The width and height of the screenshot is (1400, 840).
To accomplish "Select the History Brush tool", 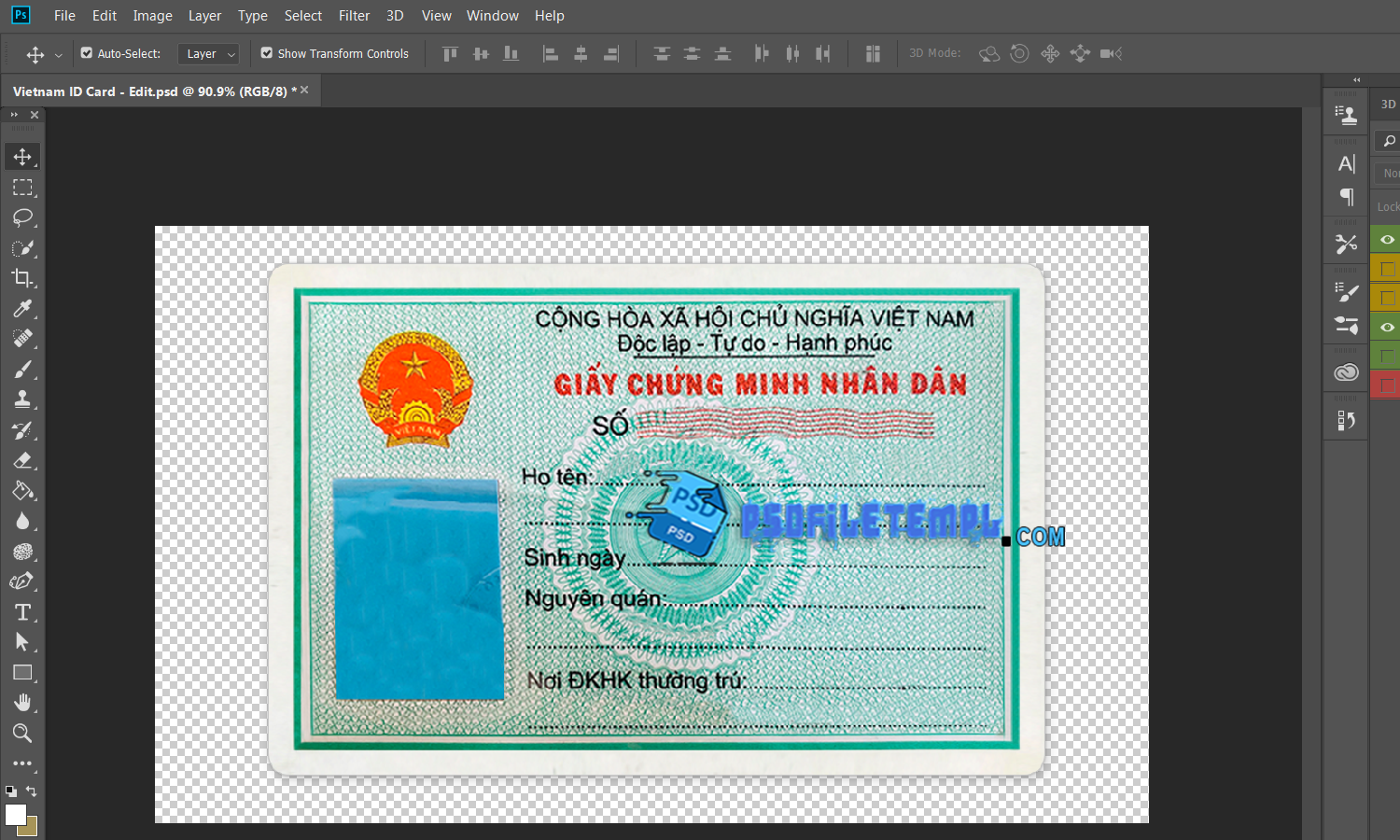I will (22, 430).
